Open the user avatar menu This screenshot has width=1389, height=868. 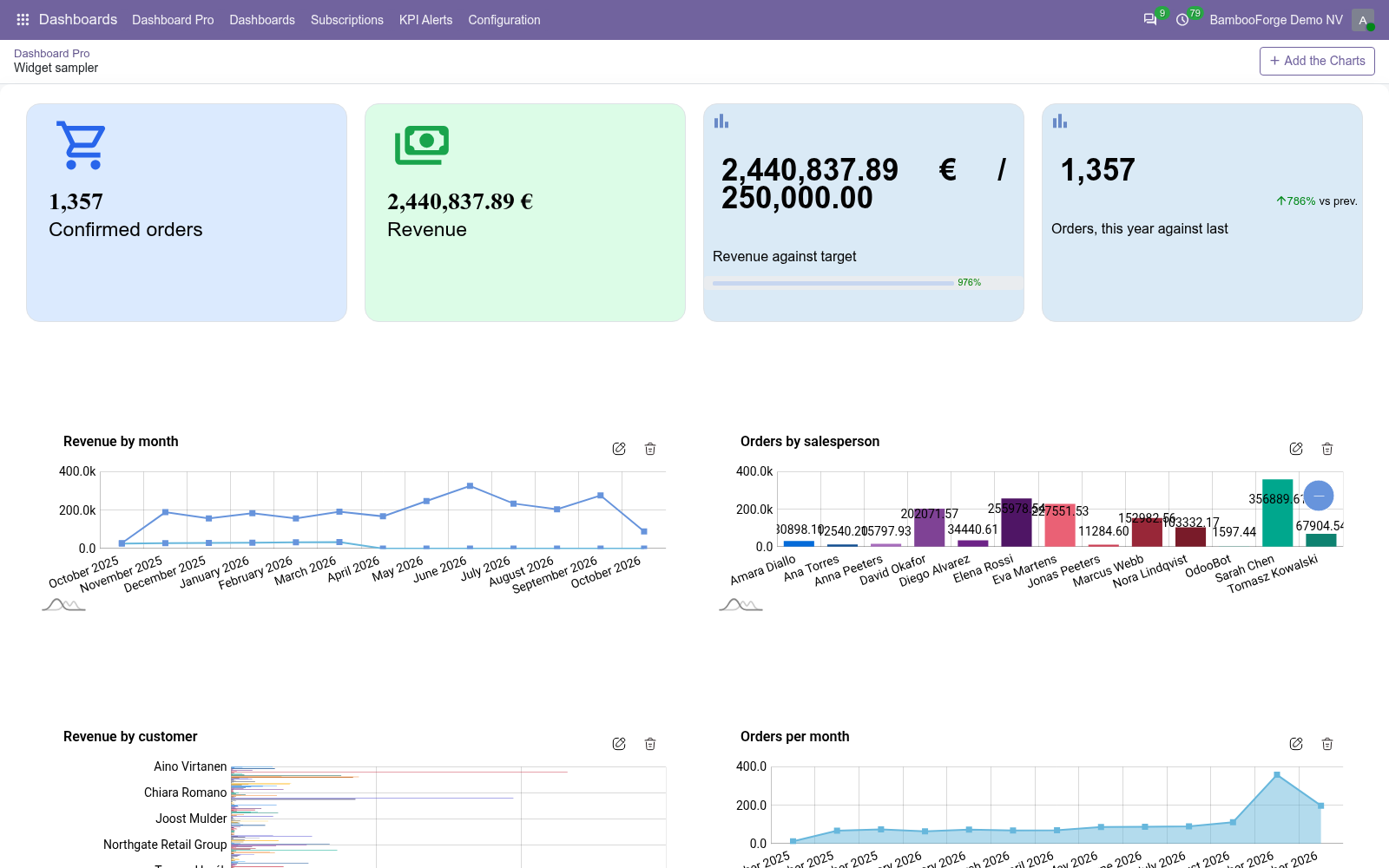point(1363,20)
